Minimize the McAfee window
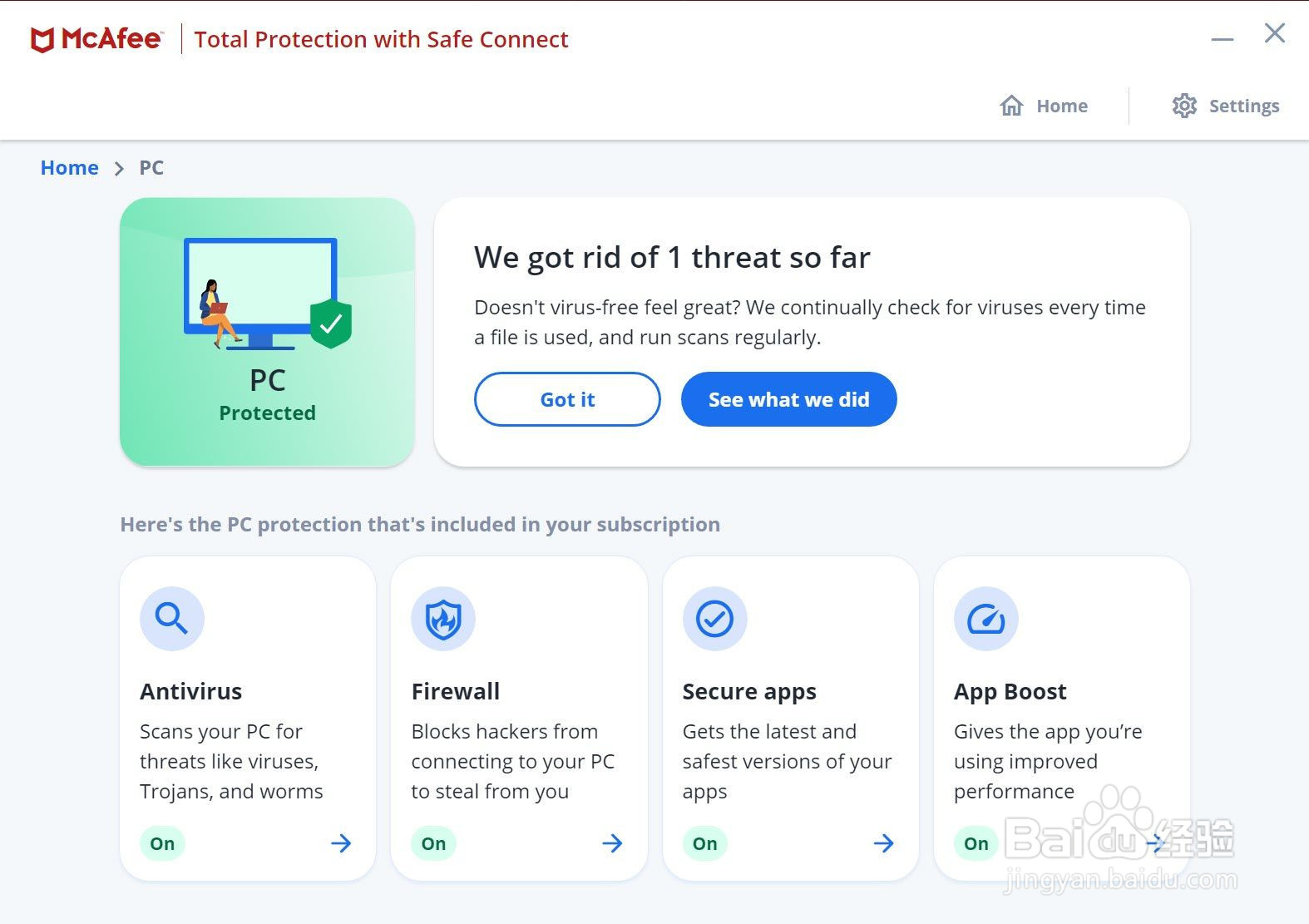The image size is (1309, 924). point(1222,38)
